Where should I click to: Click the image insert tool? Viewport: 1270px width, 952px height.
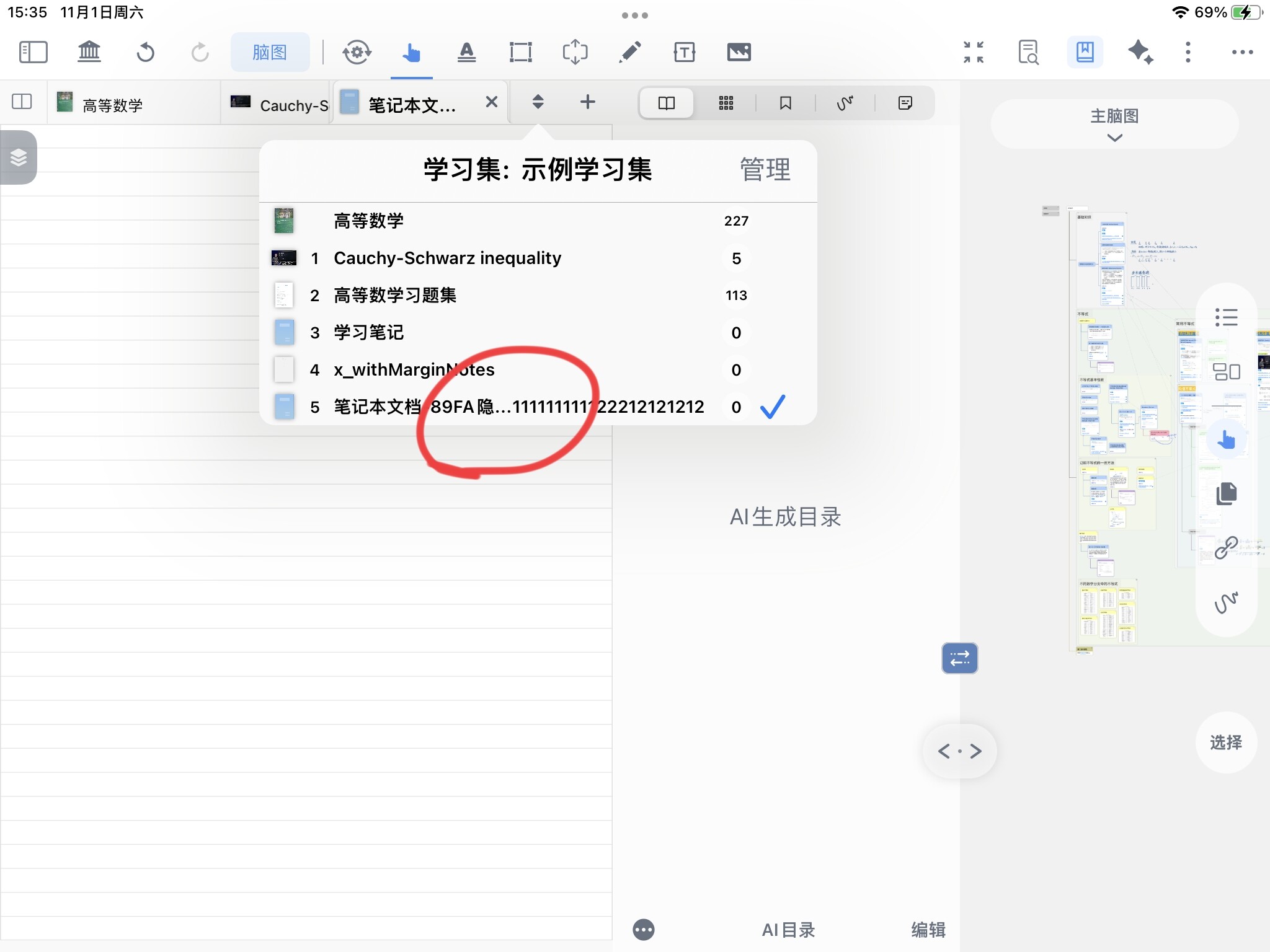(x=739, y=52)
